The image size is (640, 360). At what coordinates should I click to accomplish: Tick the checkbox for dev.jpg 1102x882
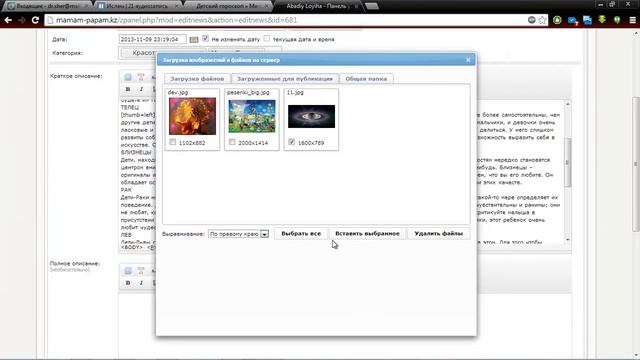pos(173,142)
